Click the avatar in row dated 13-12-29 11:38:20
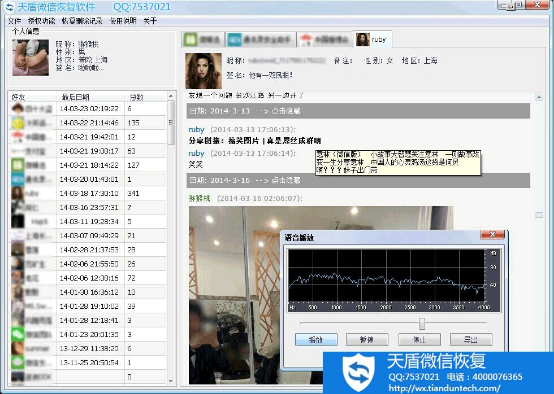The image size is (554, 394). coord(18,349)
